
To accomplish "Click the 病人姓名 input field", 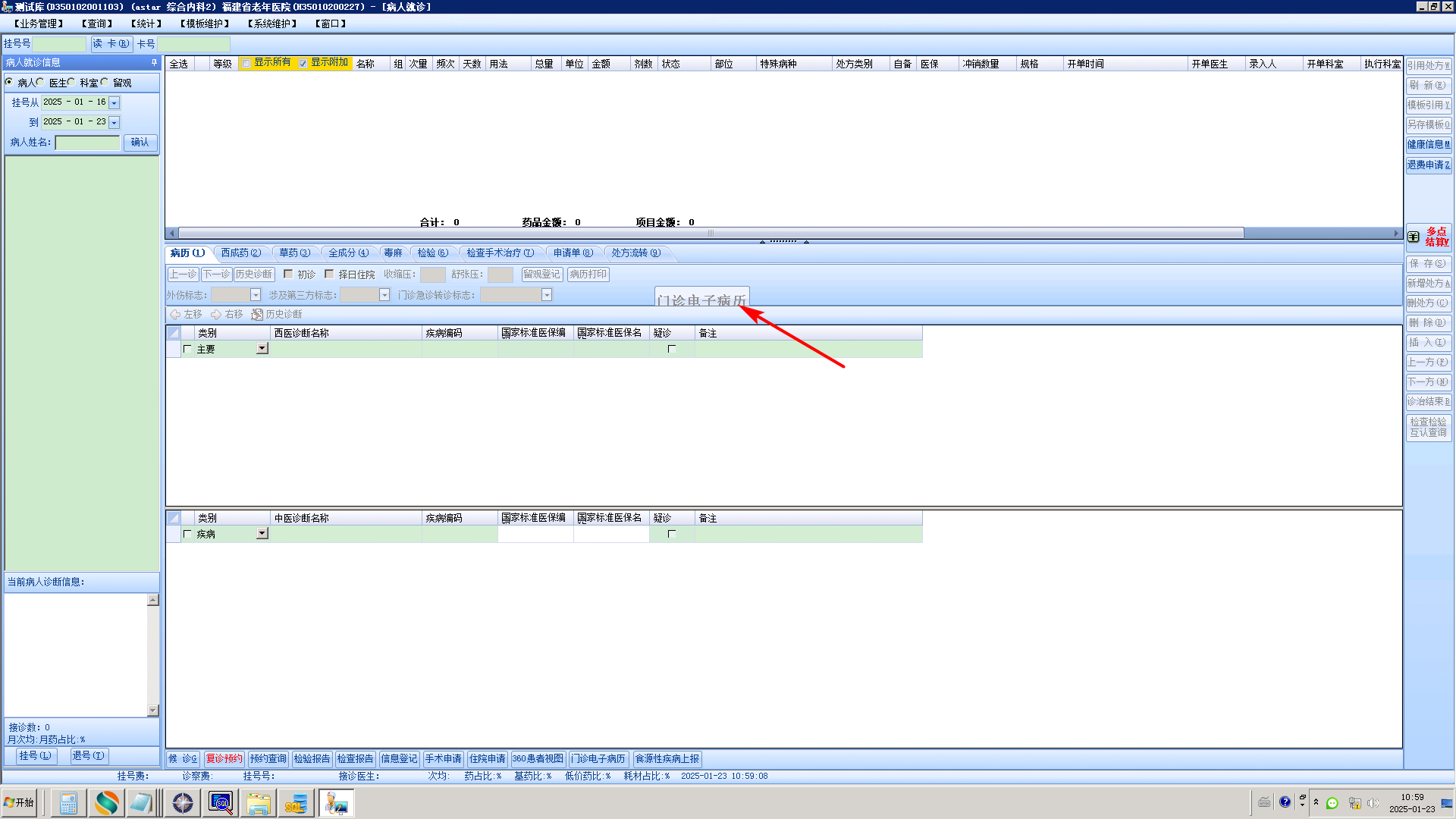I will (87, 143).
